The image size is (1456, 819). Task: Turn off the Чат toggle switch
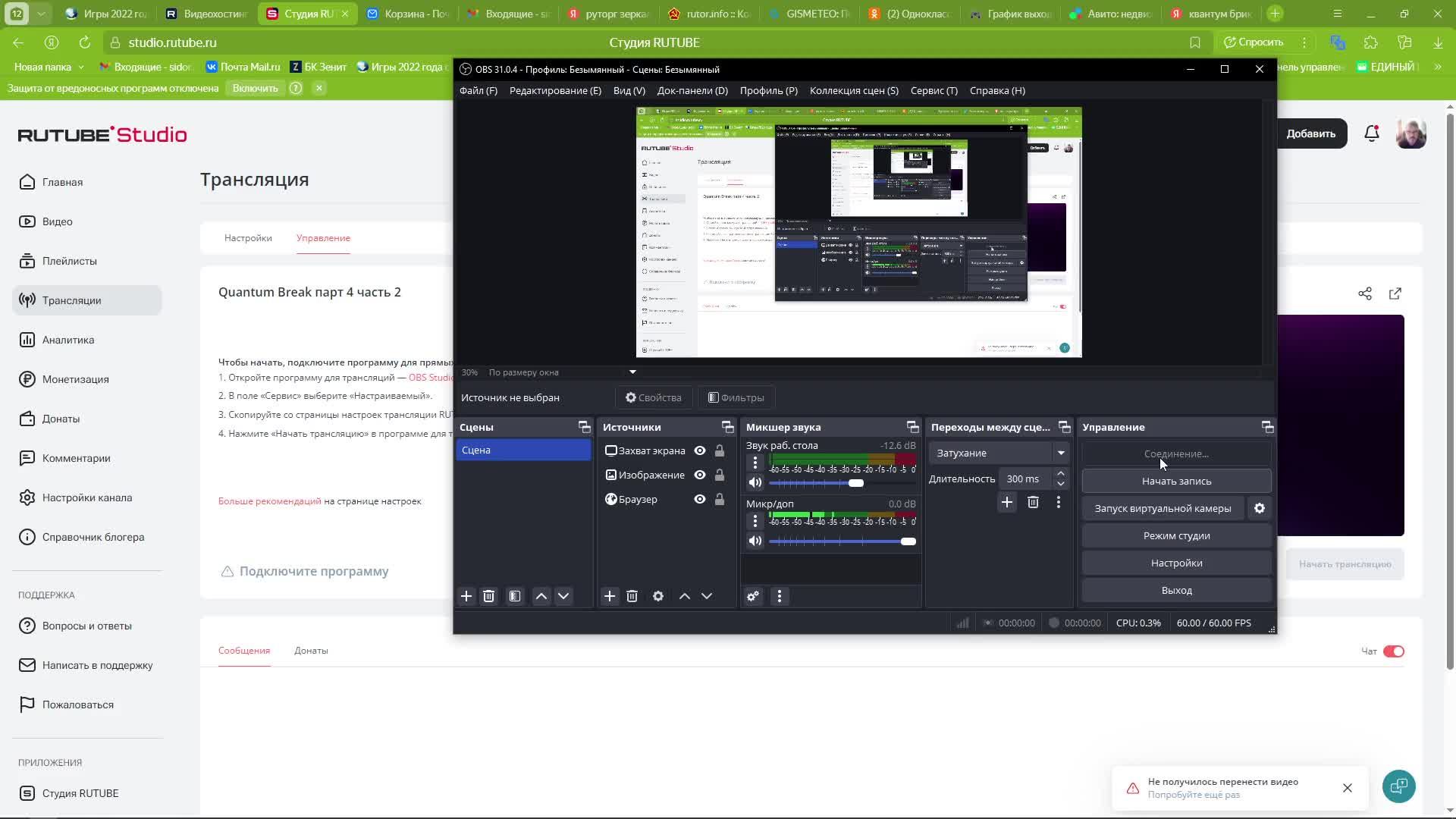tap(1394, 651)
